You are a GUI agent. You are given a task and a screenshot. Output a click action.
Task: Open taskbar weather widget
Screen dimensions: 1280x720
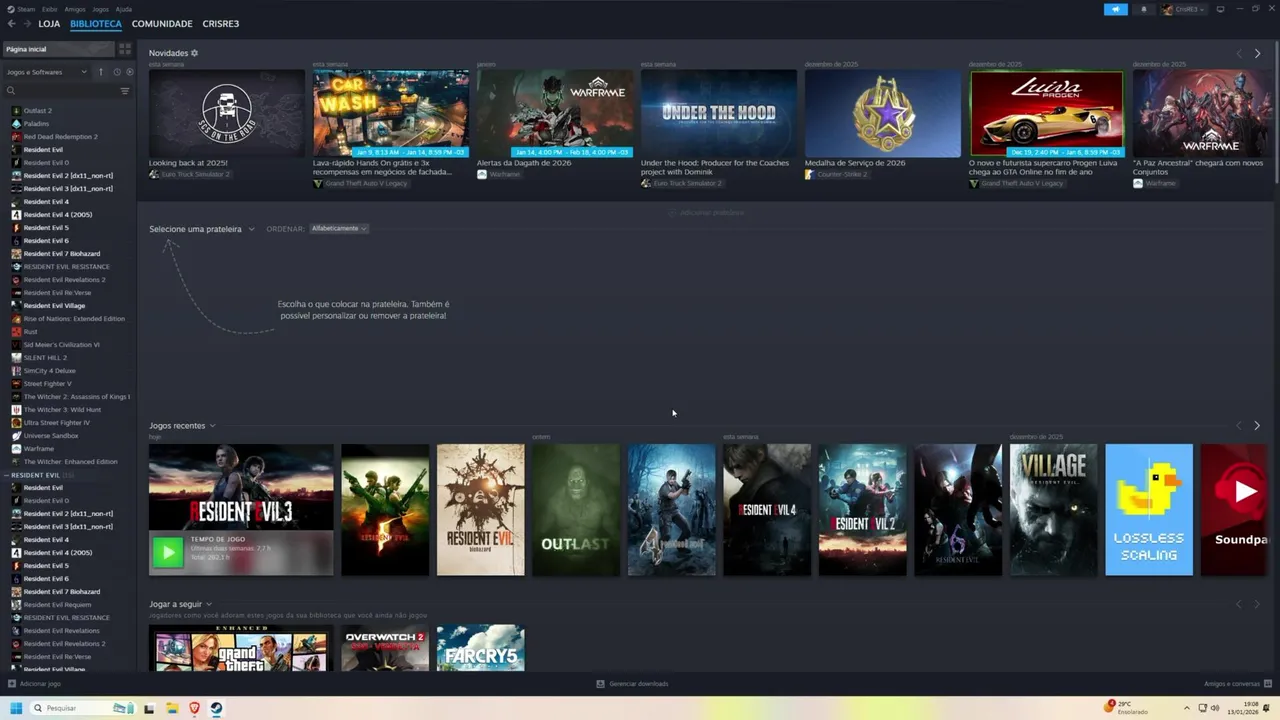tap(1126, 708)
